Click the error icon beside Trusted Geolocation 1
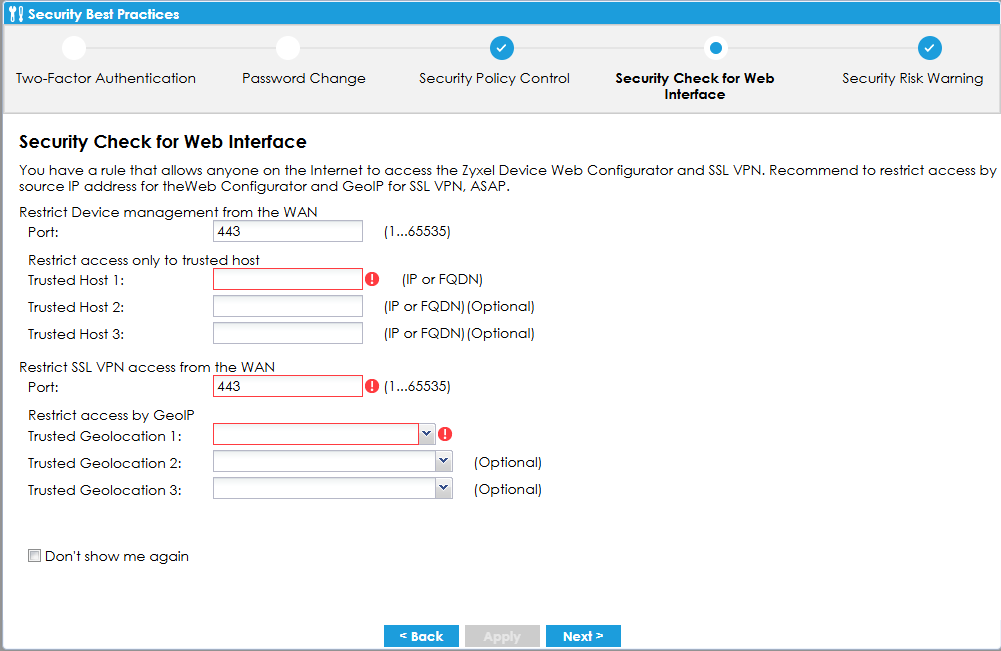1001x651 pixels. click(x=445, y=434)
